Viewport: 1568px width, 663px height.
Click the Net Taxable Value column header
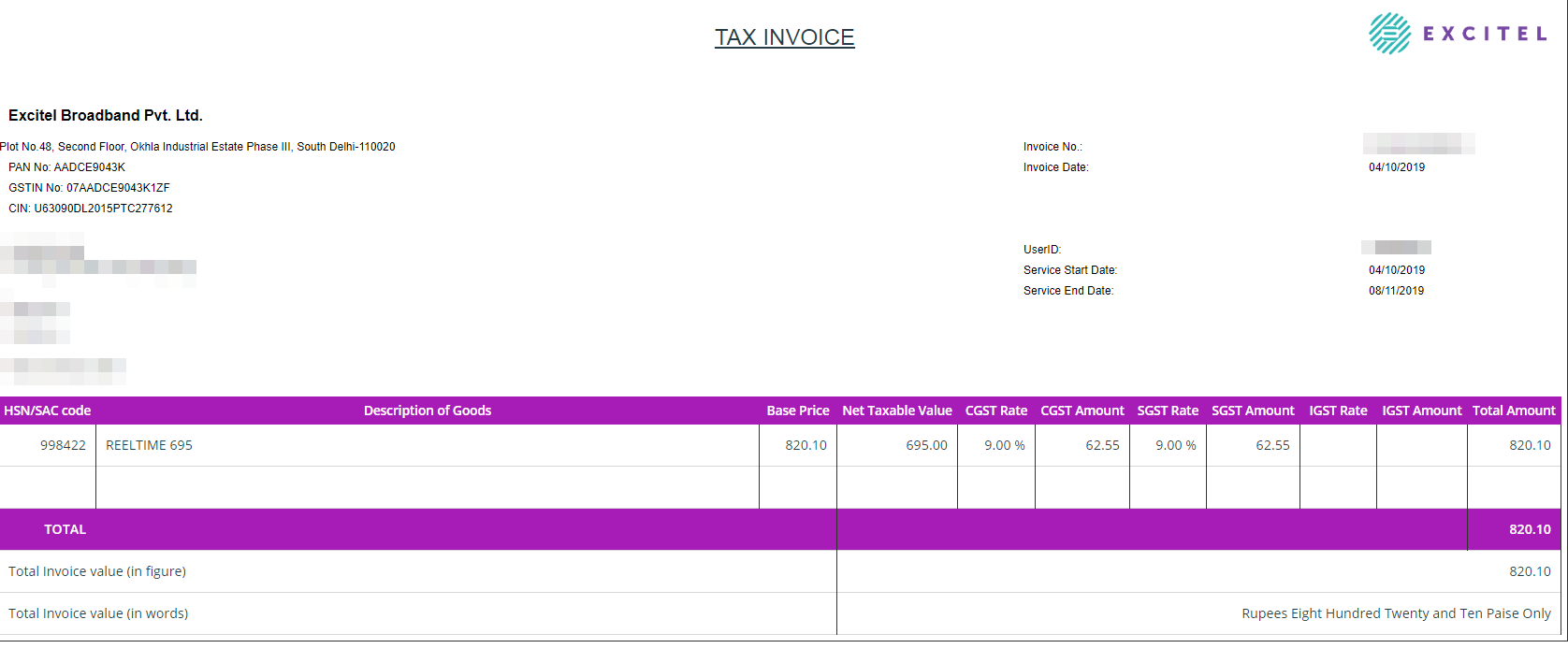point(897,411)
